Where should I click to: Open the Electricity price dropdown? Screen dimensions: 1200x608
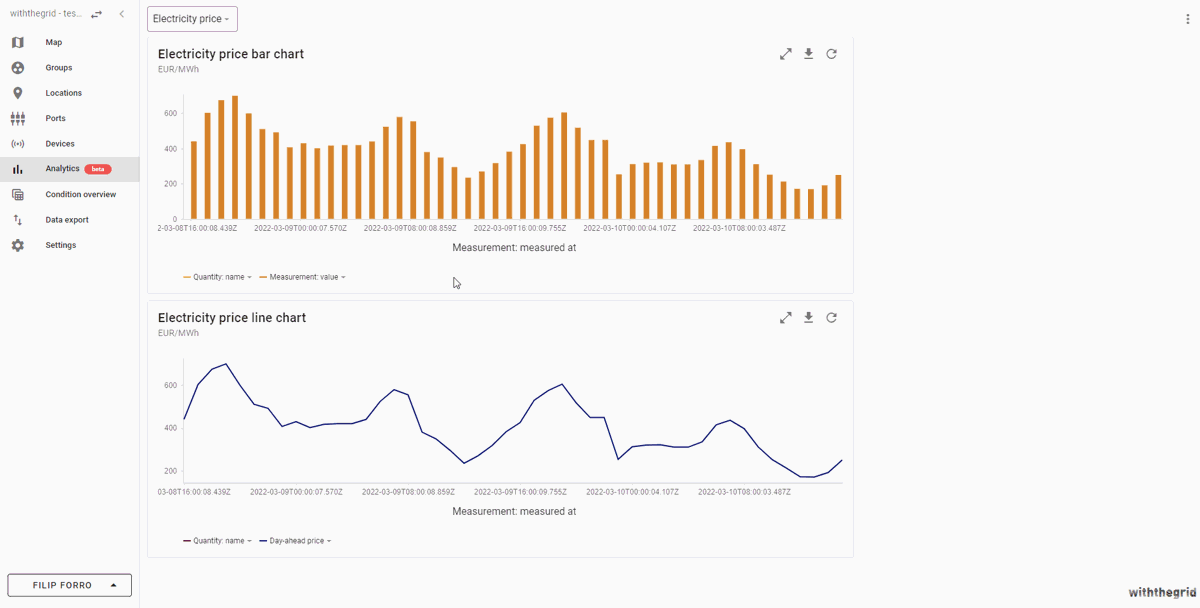tap(192, 19)
